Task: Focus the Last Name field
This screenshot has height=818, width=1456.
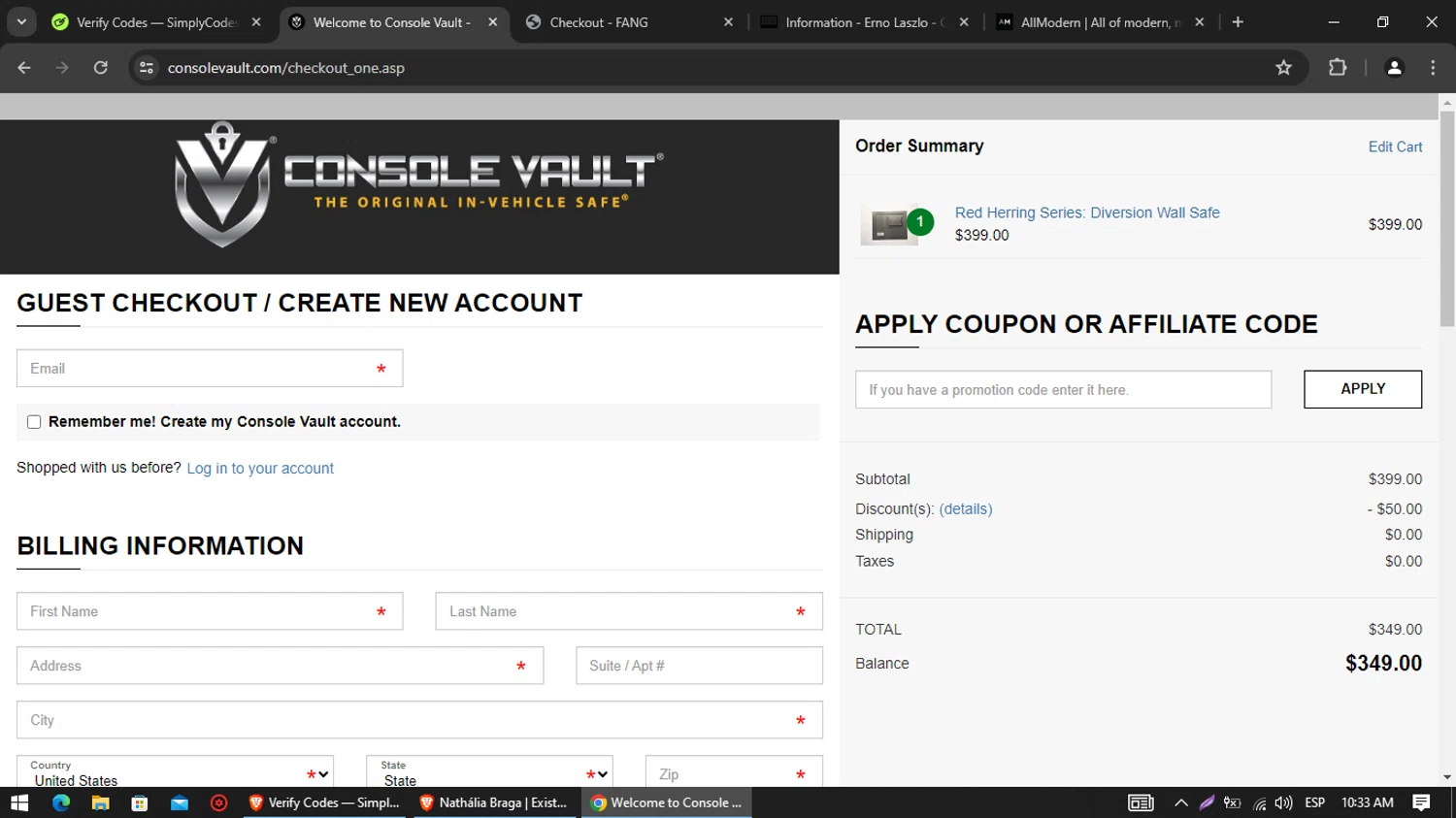Action: click(x=629, y=611)
